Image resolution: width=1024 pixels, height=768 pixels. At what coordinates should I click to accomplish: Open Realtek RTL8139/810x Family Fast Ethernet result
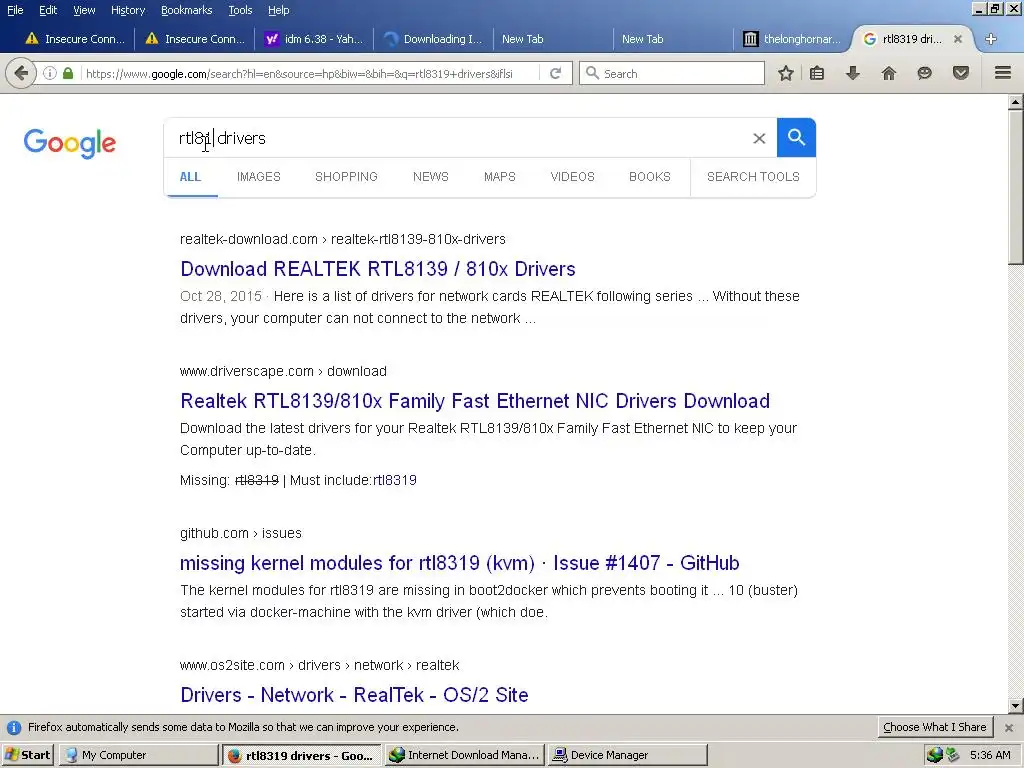(475, 401)
